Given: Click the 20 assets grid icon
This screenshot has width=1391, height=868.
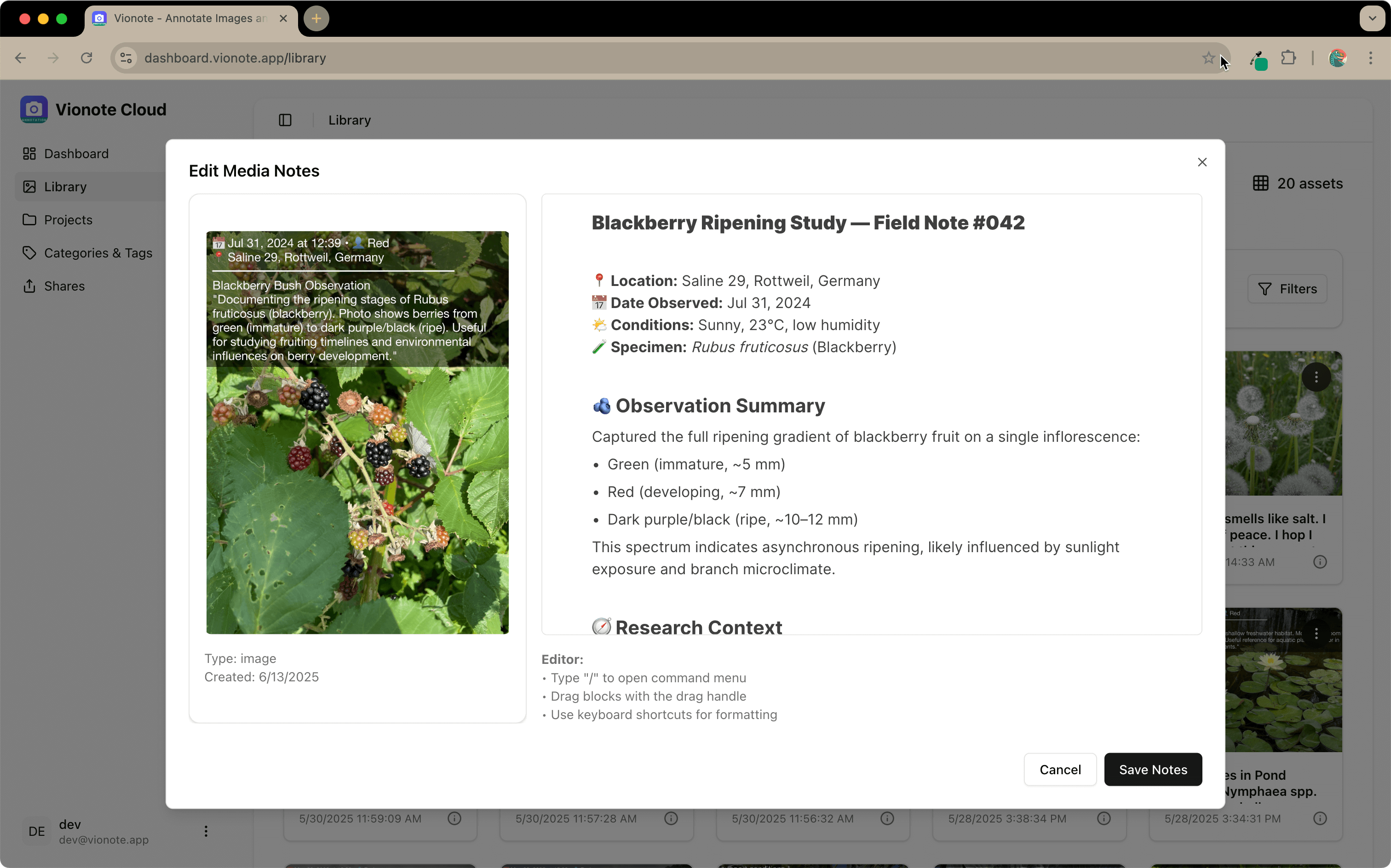Looking at the screenshot, I should click(1260, 183).
